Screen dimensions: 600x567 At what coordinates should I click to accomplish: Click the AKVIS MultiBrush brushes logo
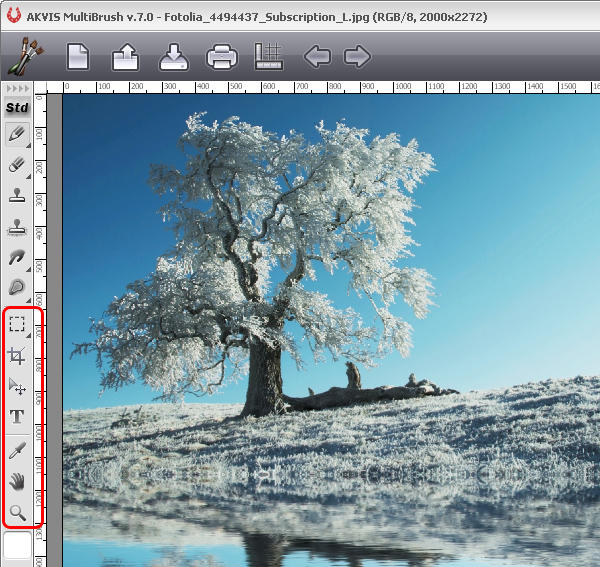[x=25, y=56]
